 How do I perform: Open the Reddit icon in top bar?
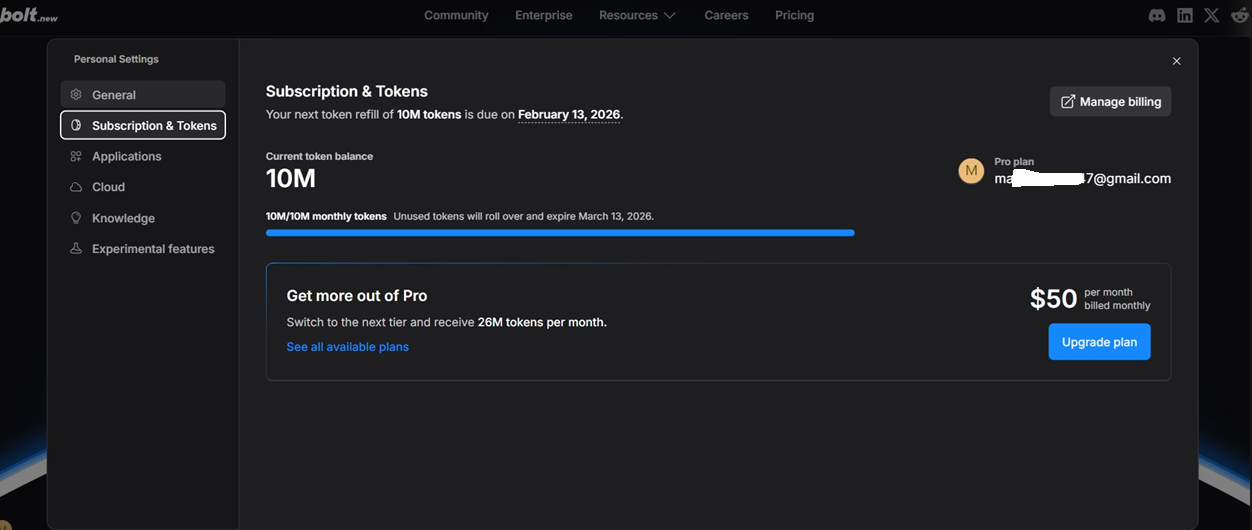pyautogui.click(x=1240, y=15)
